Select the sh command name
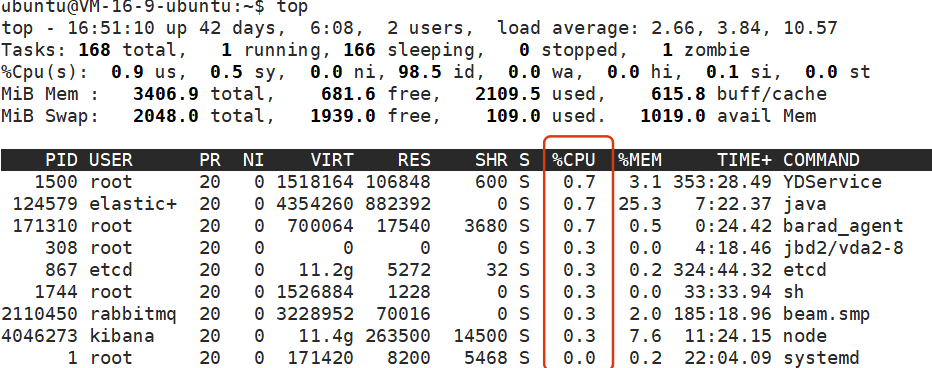932x368 pixels. 794,292
